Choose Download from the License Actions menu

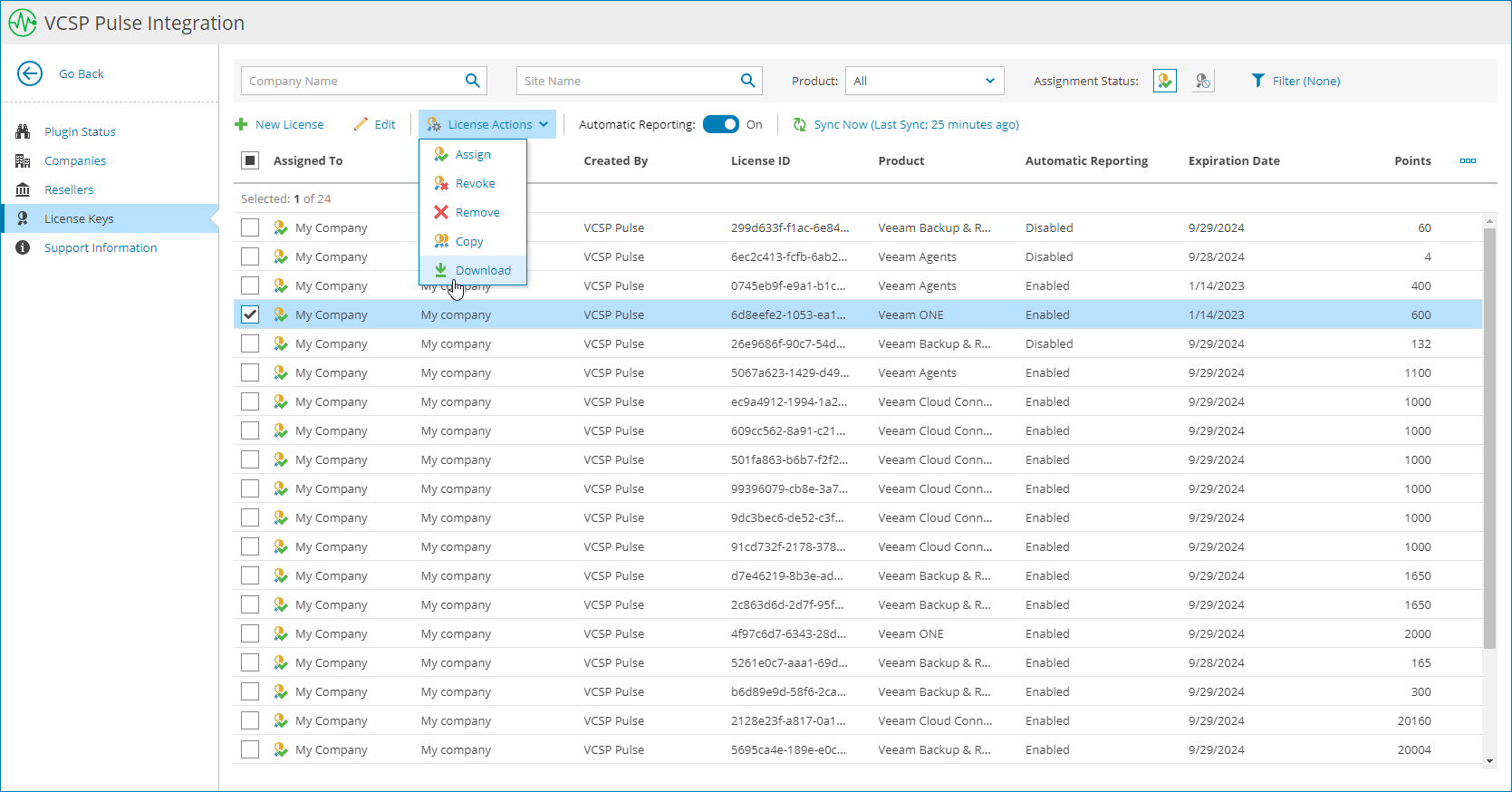pos(482,270)
